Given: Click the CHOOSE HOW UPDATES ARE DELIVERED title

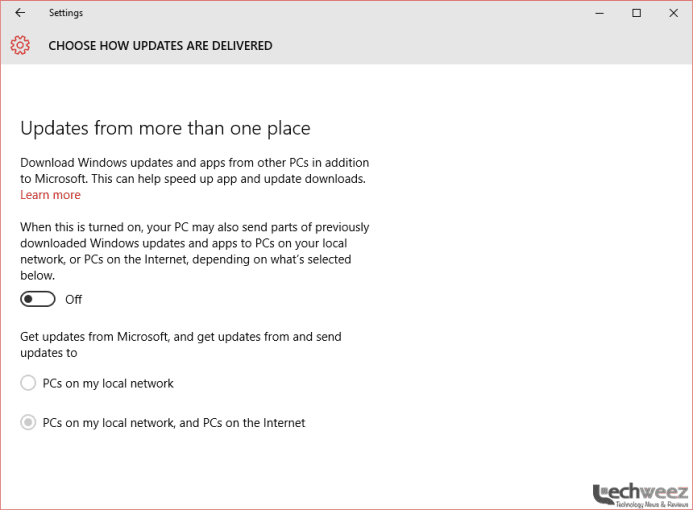Looking at the screenshot, I should 160,46.
